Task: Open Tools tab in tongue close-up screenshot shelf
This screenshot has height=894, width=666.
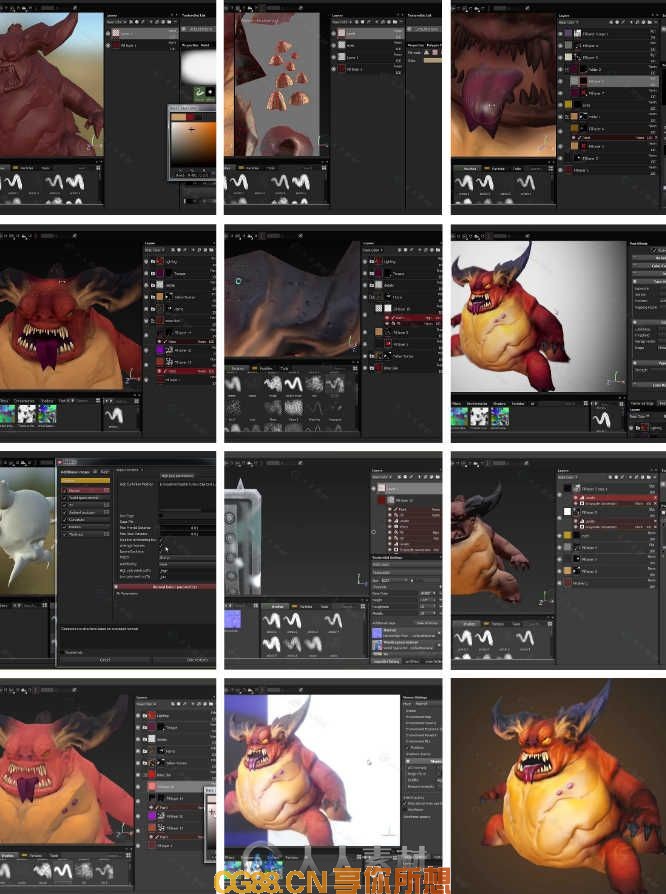Action: [518, 168]
